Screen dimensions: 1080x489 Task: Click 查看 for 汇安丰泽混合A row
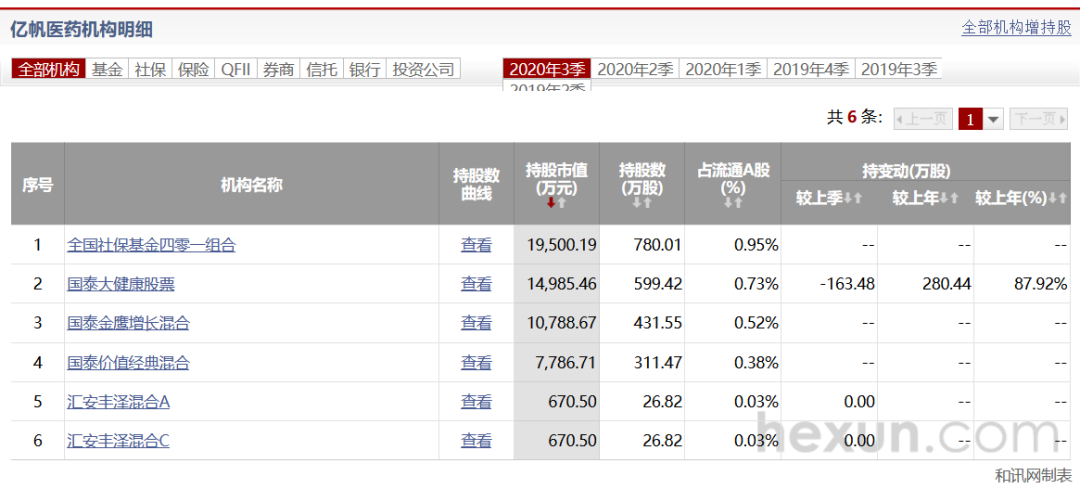(476, 401)
